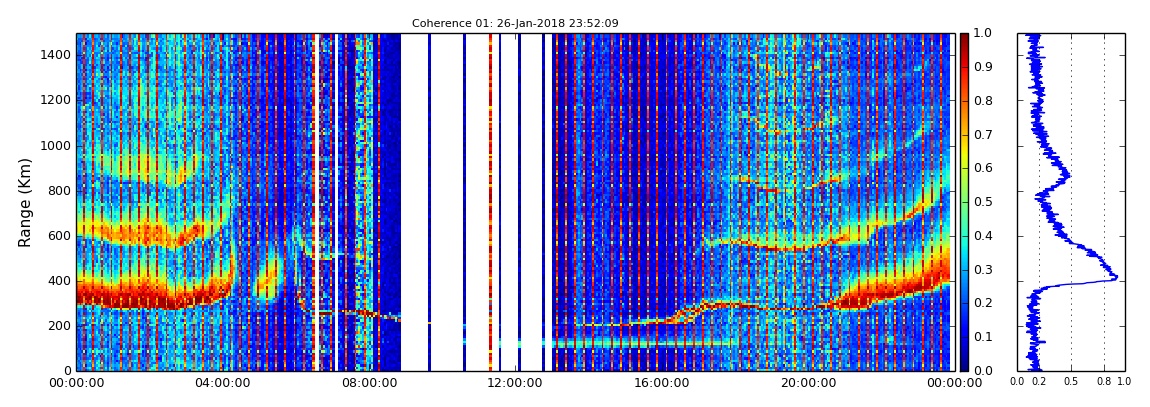The image size is (1150, 407).
Task: Click the 0.9 colorbar tick label
Action: [x=981, y=67]
